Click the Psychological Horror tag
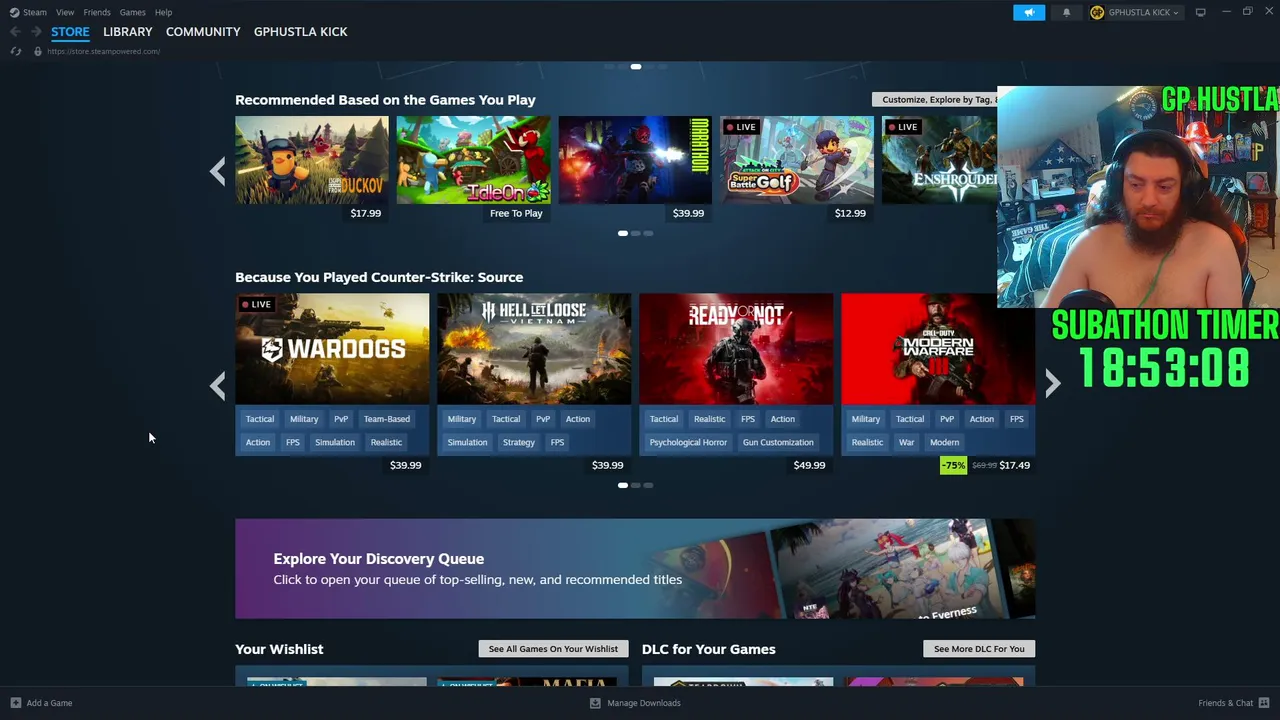This screenshot has width=1280, height=720. [x=688, y=442]
